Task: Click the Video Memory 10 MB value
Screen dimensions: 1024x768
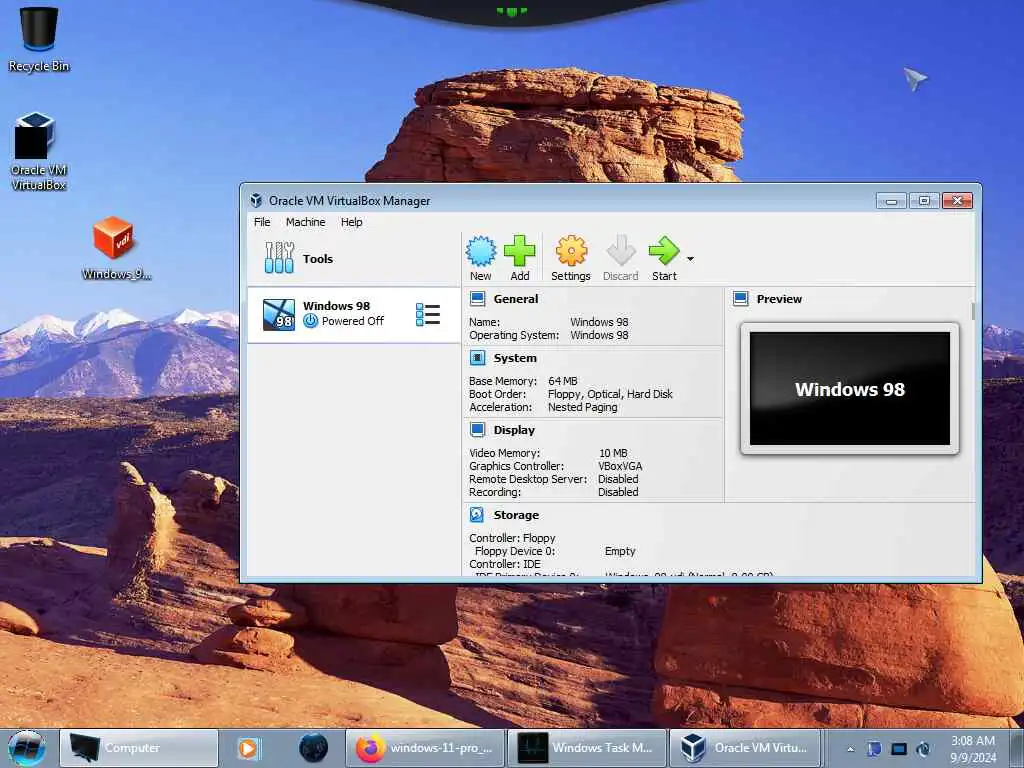Action: pos(613,453)
